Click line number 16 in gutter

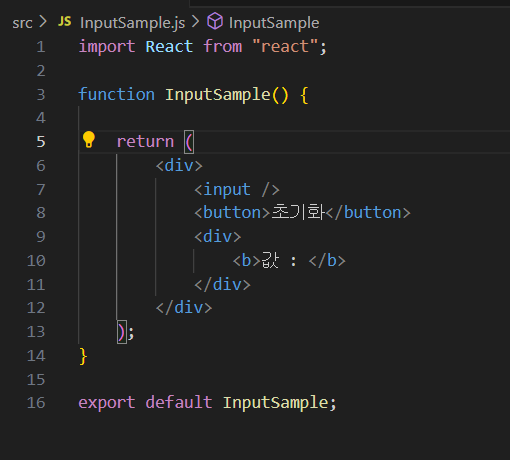(36, 403)
